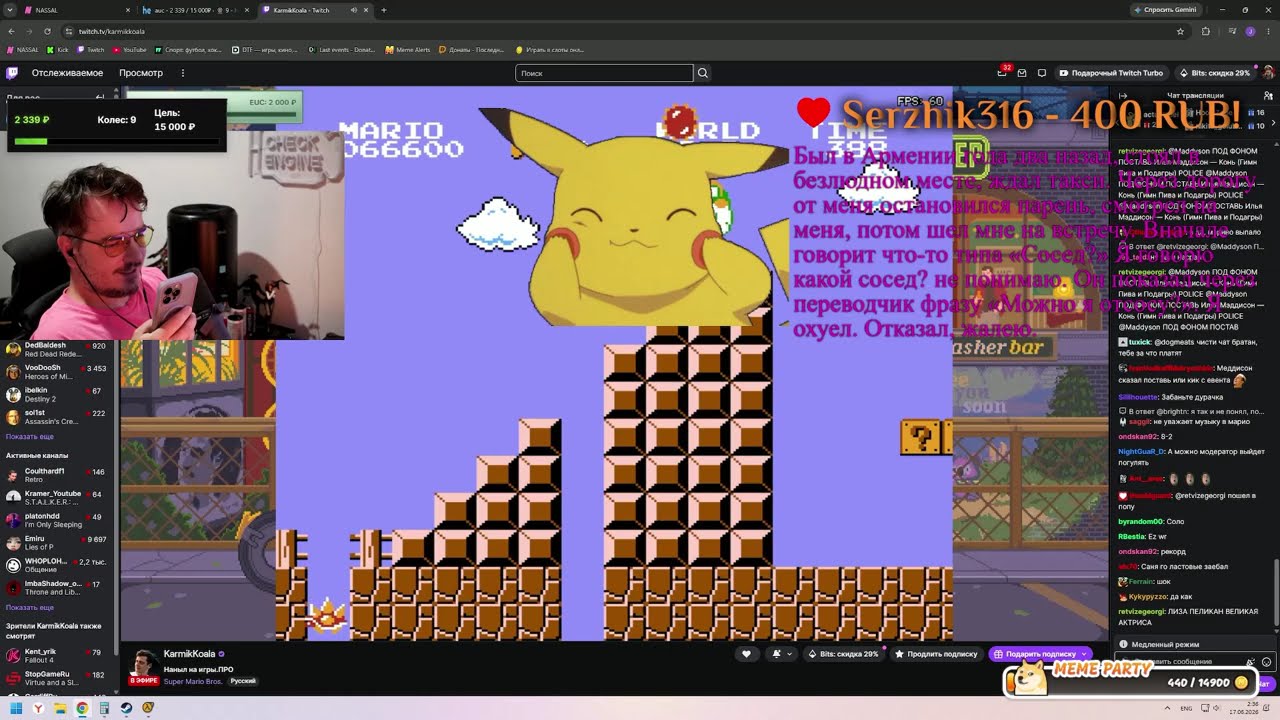Open the StopGameRu channel in sidebar
This screenshot has width=1280, height=720.
[x=57, y=678]
